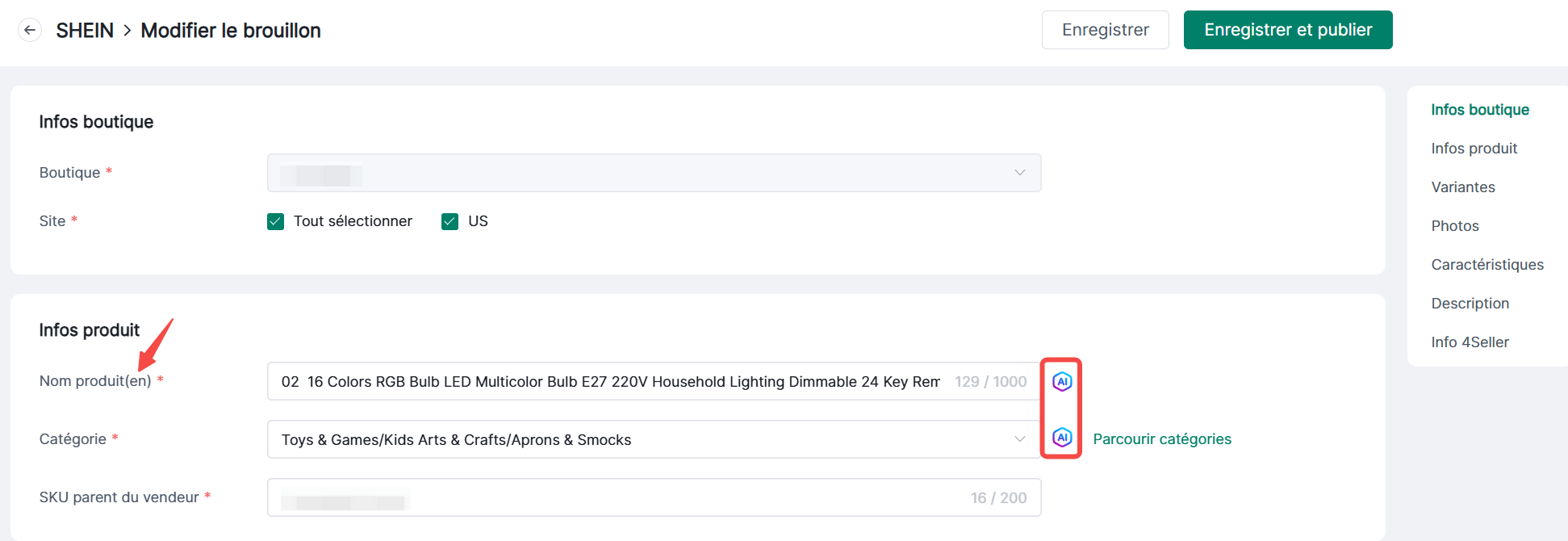The height and width of the screenshot is (541, 1568).
Task: Select Caractéristiques in side navigation
Action: point(1486,265)
